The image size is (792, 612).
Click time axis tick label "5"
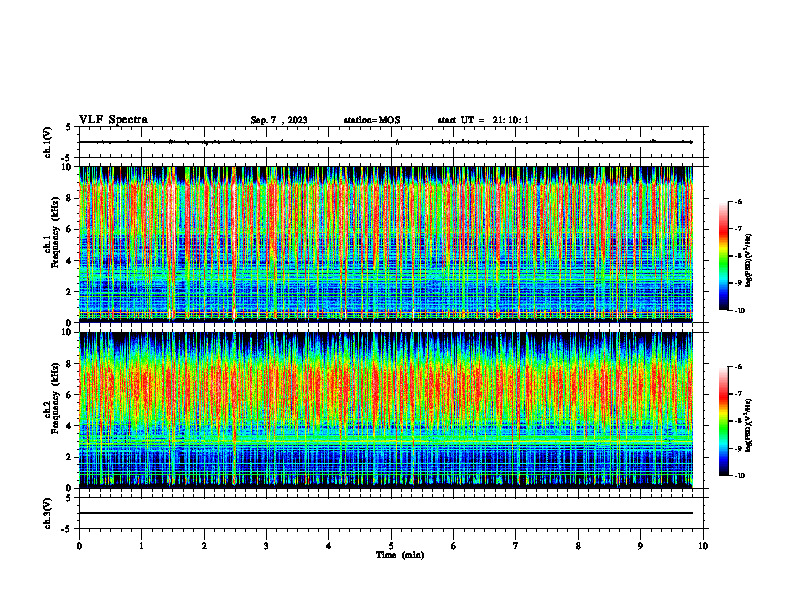point(391,546)
